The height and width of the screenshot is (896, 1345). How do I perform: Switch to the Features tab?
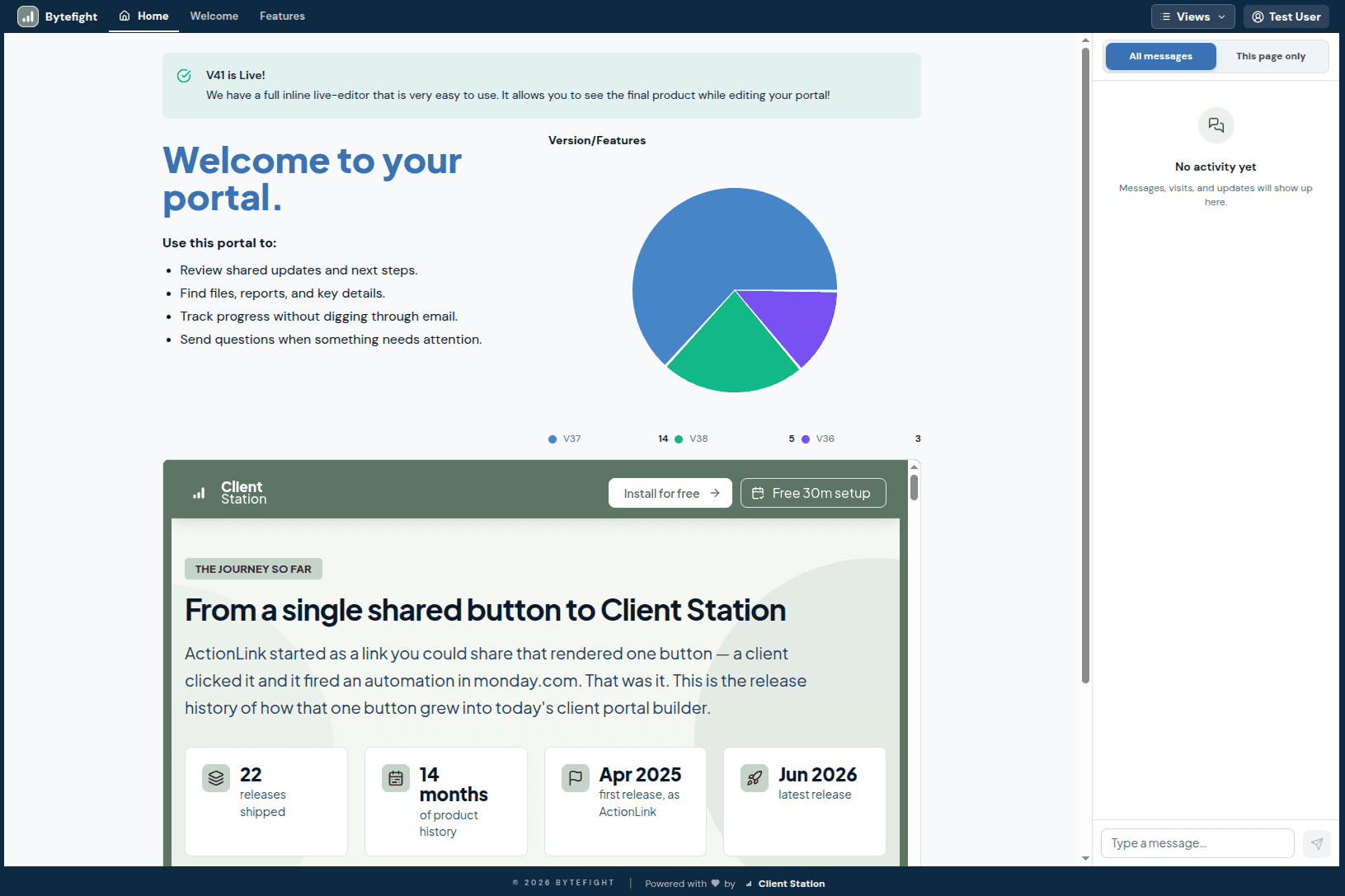tap(282, 16)
